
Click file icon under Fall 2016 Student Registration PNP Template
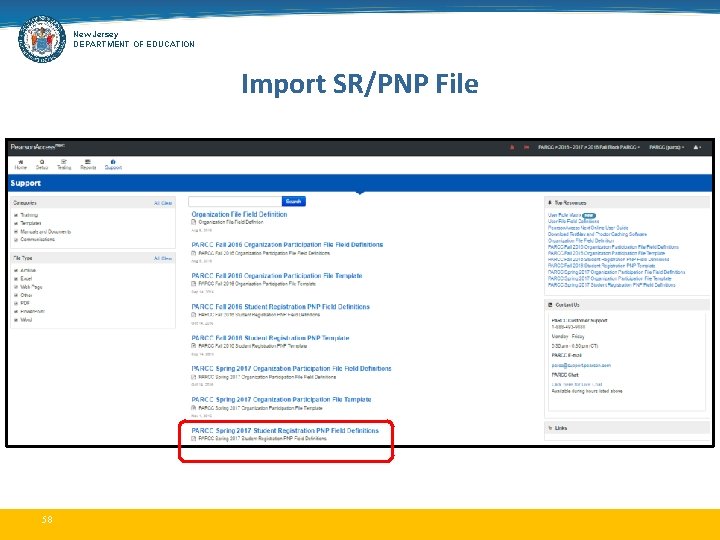coord(193,346)
